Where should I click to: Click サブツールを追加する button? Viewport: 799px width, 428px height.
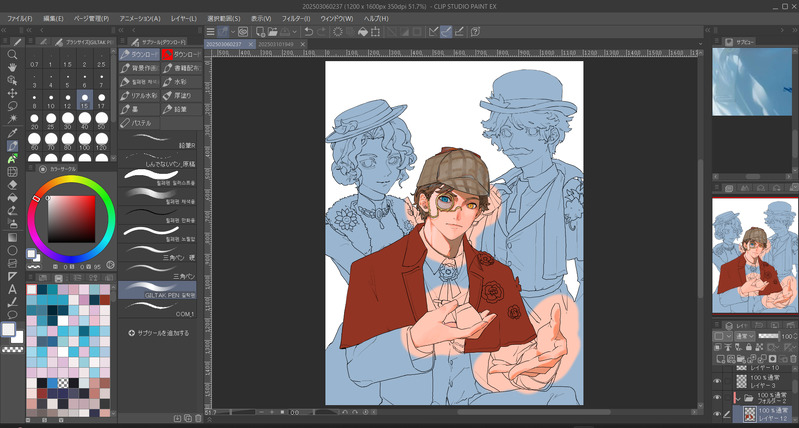point(159,332)
